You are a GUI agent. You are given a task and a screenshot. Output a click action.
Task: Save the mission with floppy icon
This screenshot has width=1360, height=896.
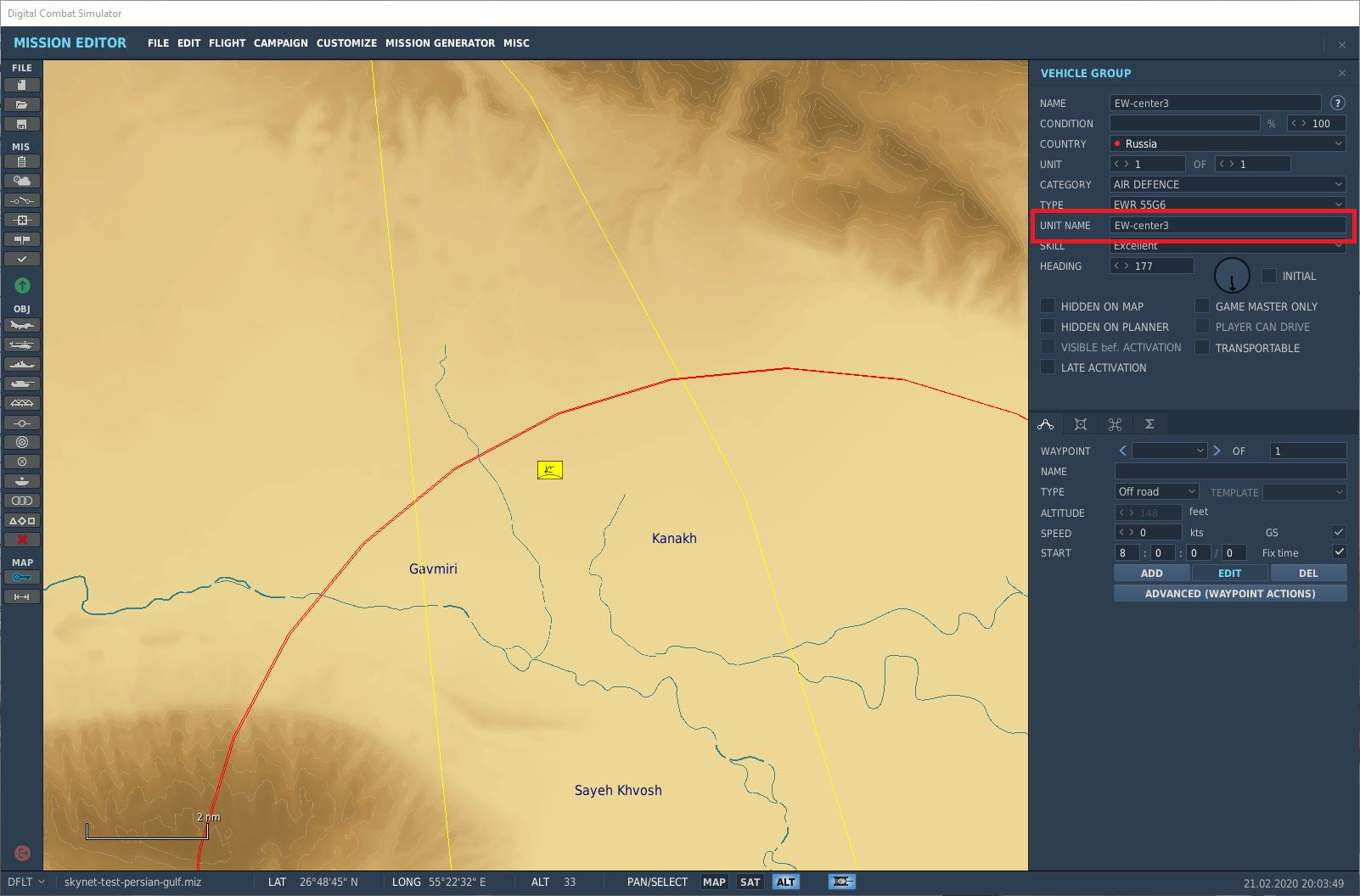22,124
